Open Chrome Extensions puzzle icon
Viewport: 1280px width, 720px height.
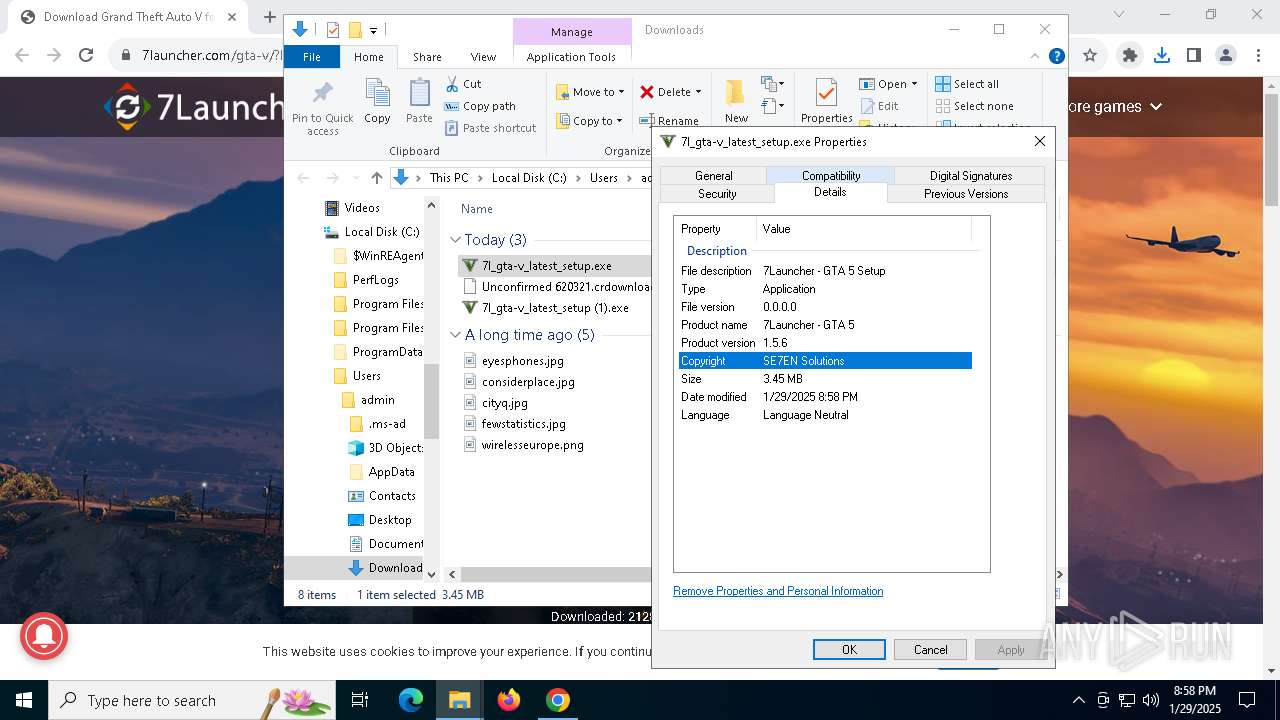point(1130,56)
